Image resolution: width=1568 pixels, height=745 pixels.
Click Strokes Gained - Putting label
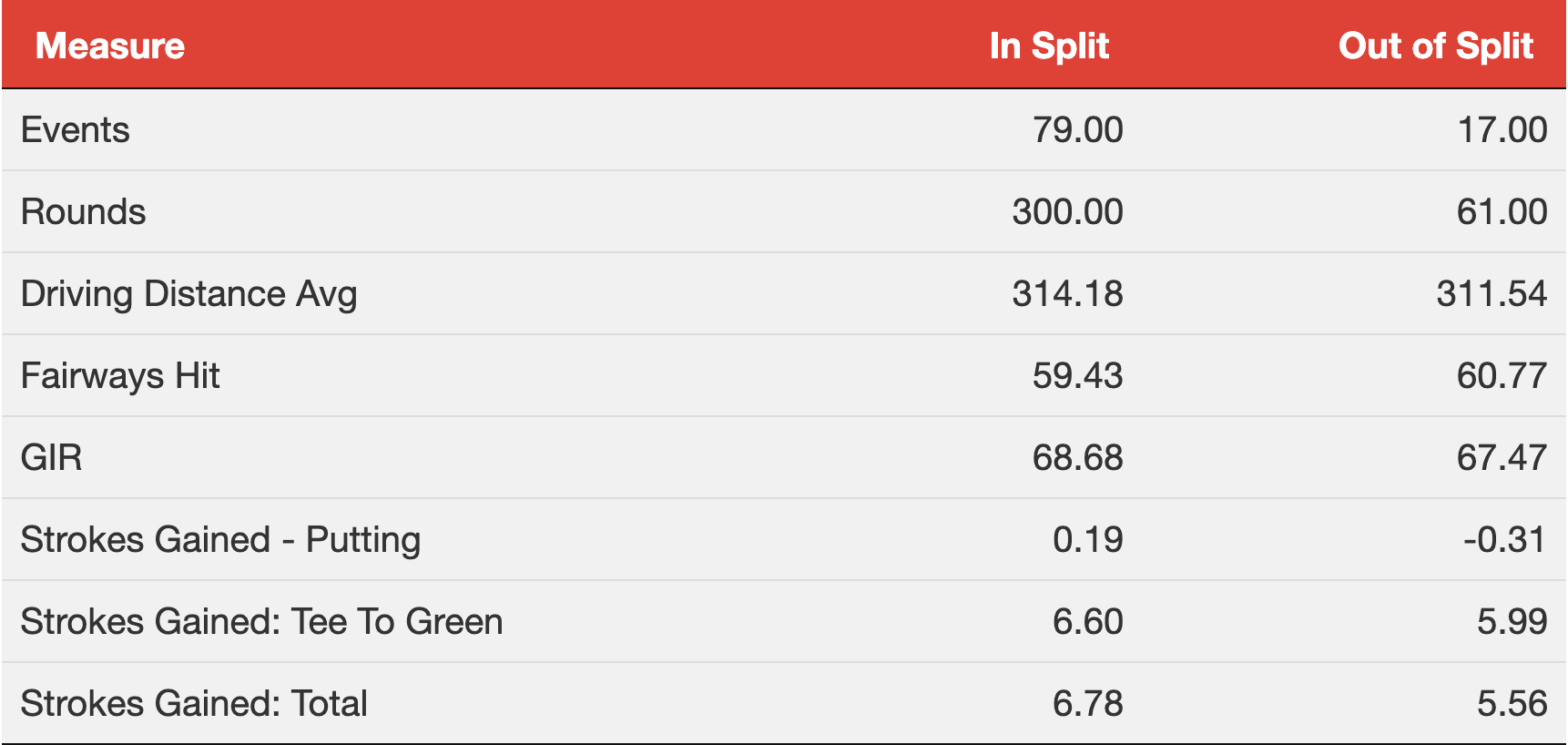pyautogui.click(x=221, y=540)
